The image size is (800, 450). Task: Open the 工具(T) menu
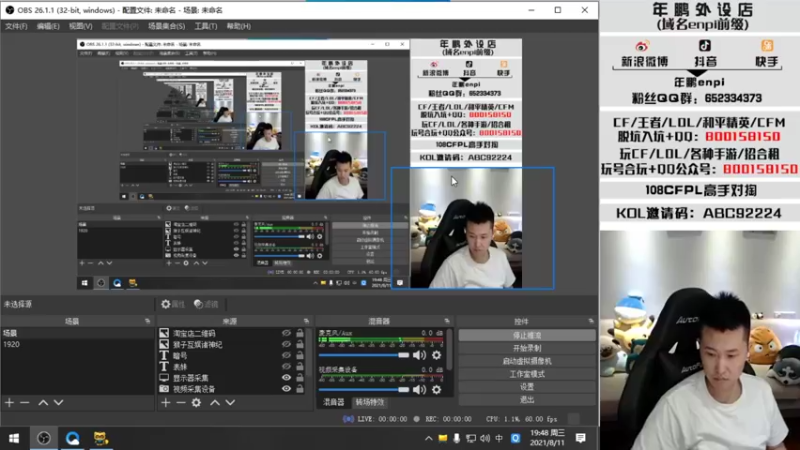click(x=206, y=26)
